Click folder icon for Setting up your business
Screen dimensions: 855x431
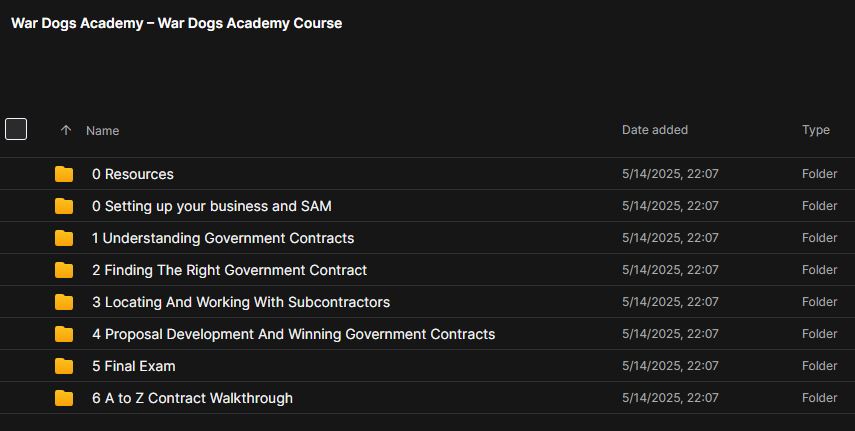coord(64,206)
